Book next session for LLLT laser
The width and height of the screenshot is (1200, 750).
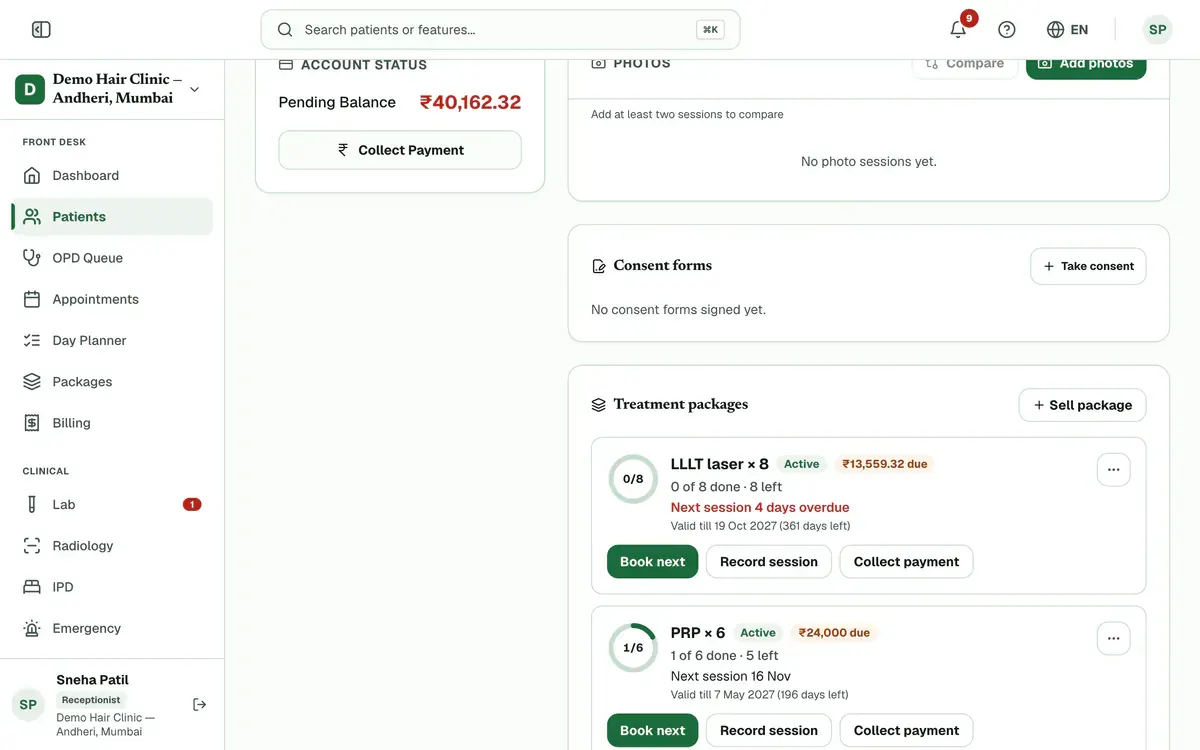click(x=652, y=562)
